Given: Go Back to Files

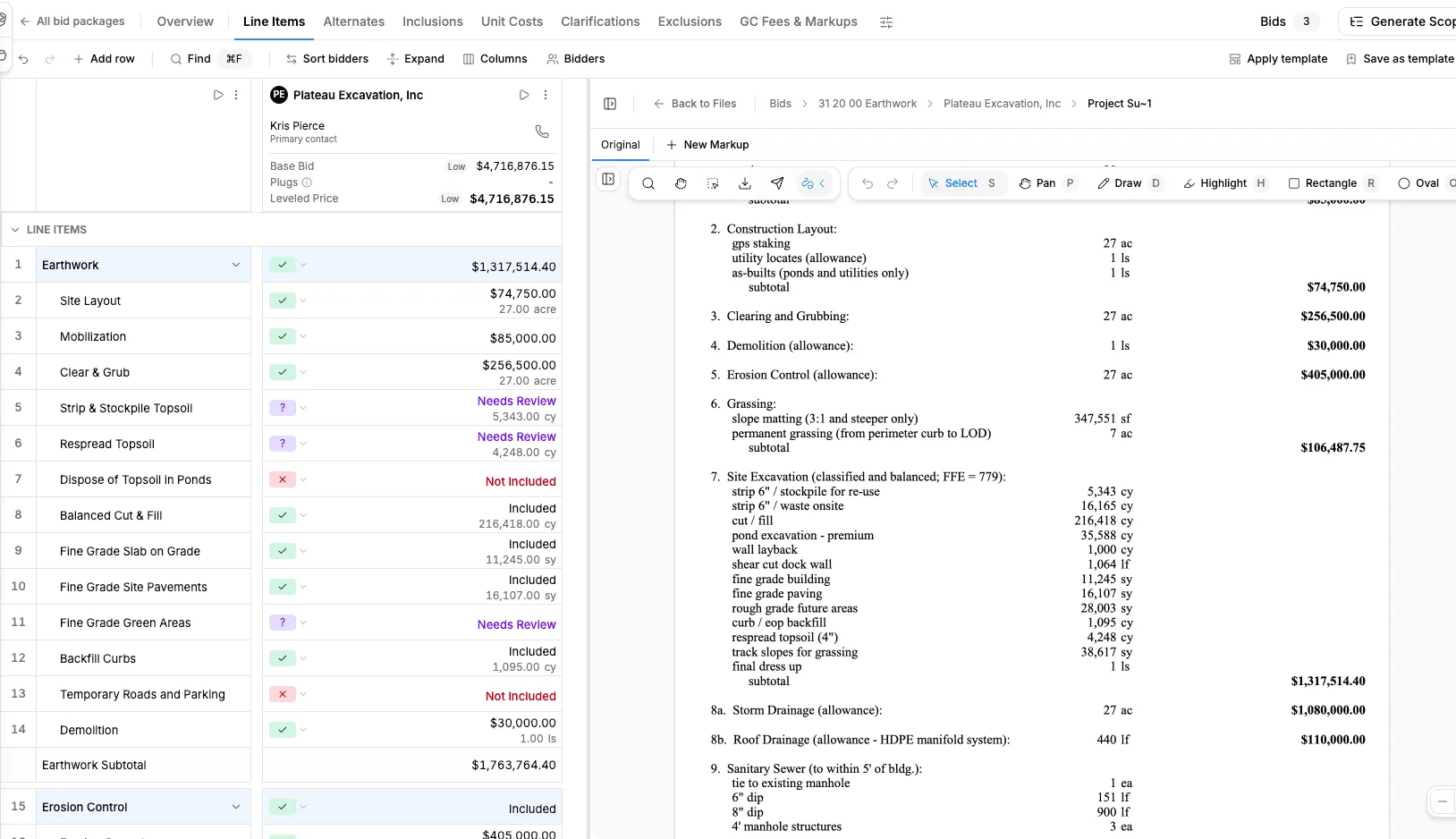Looking at the screenshot, I should pos(695,104).
